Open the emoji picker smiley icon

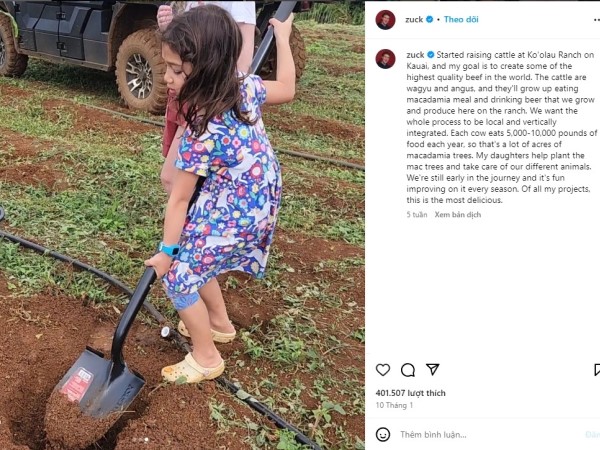(383, 434)
